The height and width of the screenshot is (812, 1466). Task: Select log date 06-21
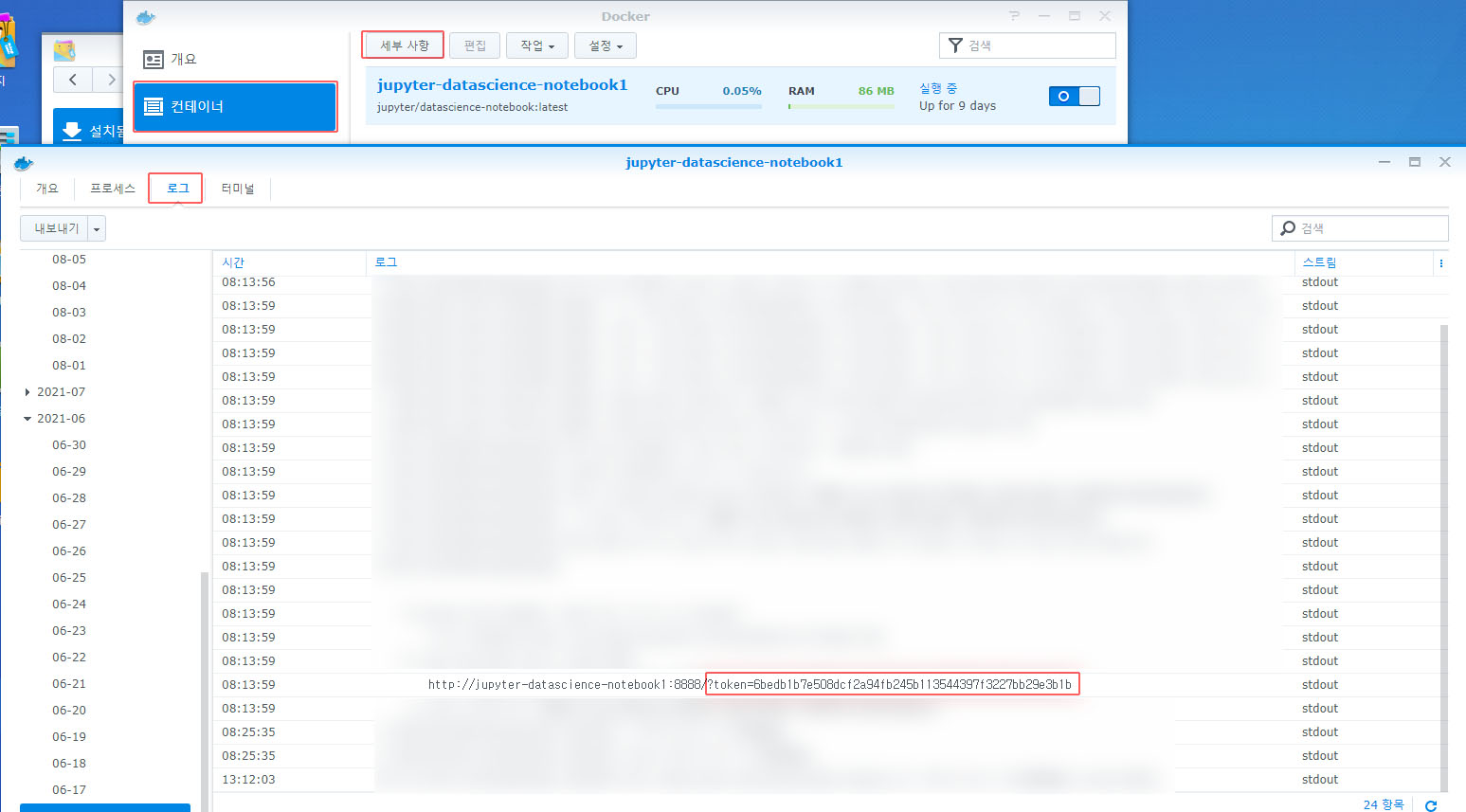pyautogui.click(x=69, y=684)
